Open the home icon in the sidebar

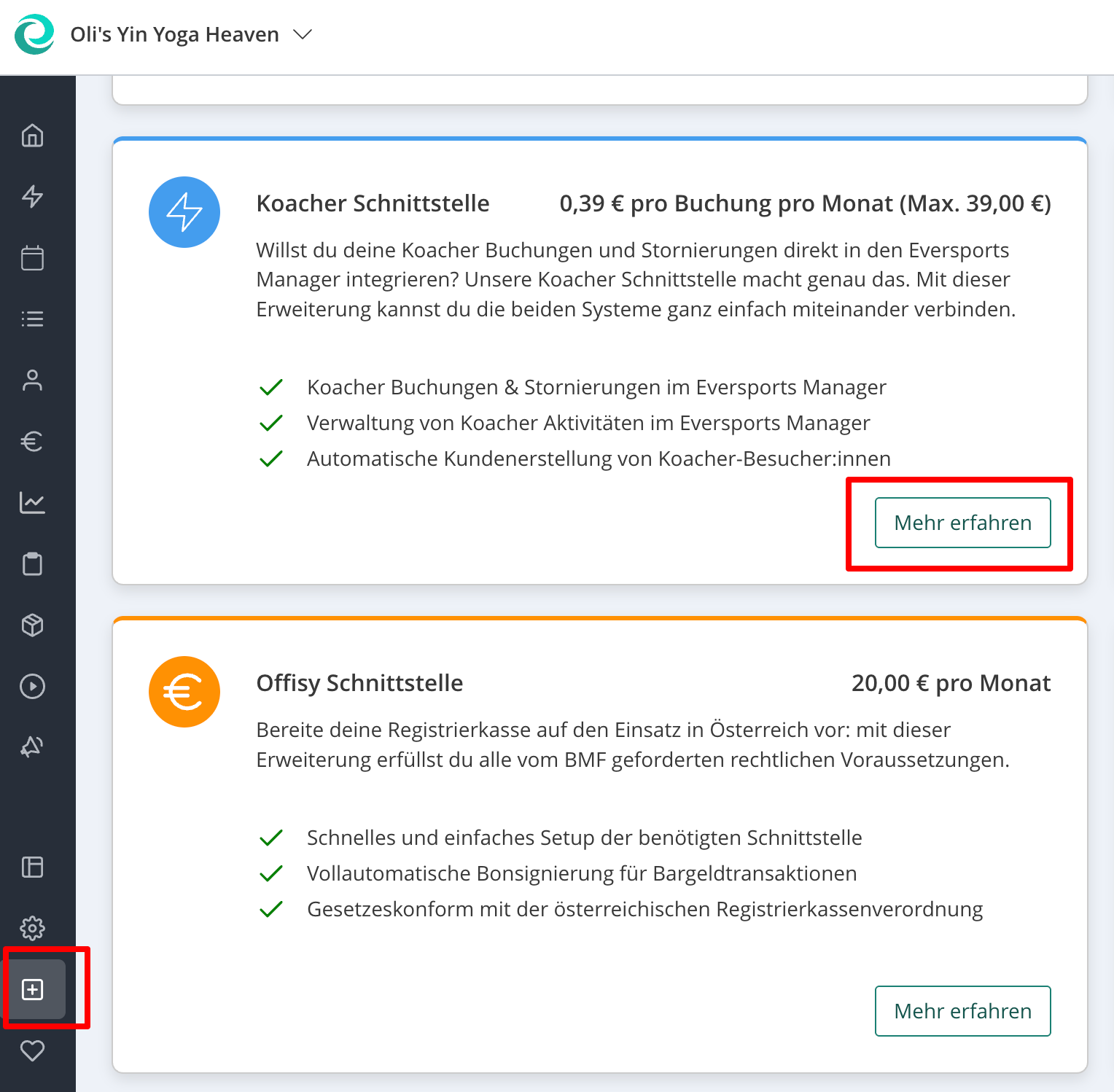point(33,136)
